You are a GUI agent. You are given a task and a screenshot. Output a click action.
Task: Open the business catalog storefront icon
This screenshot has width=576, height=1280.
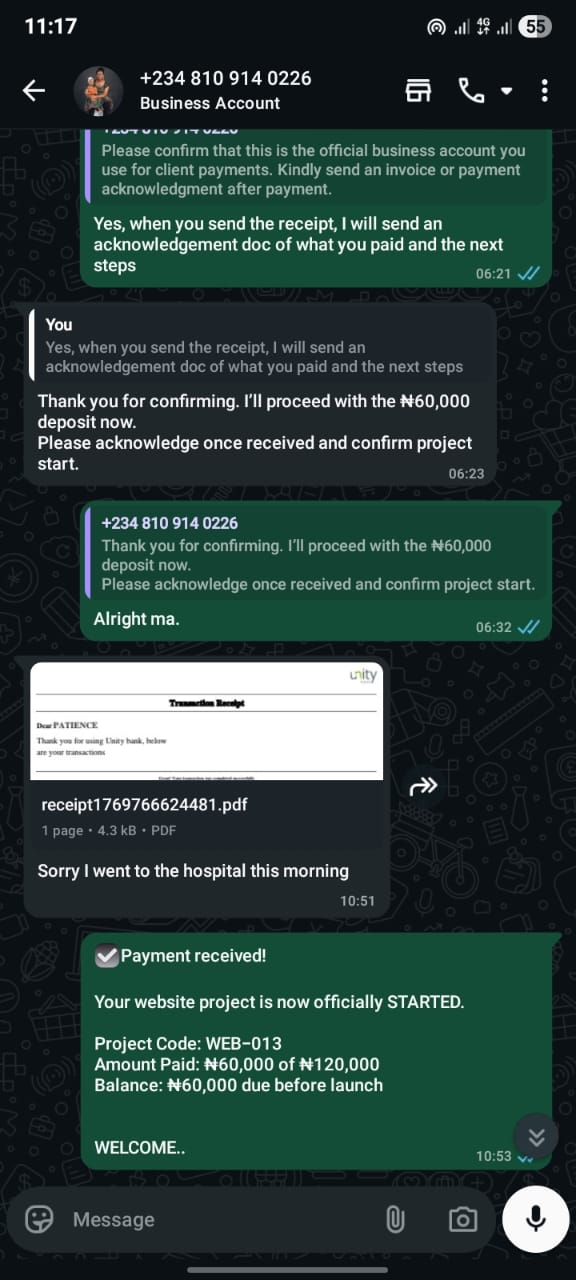(418, 89)
